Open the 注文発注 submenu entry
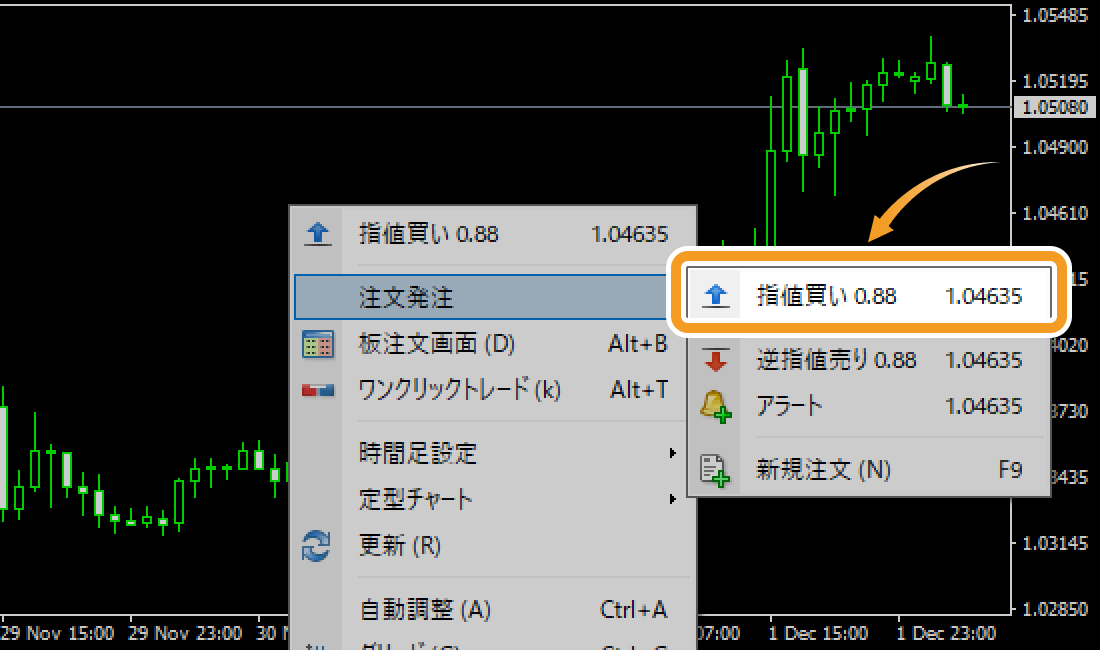 [481, 297]
